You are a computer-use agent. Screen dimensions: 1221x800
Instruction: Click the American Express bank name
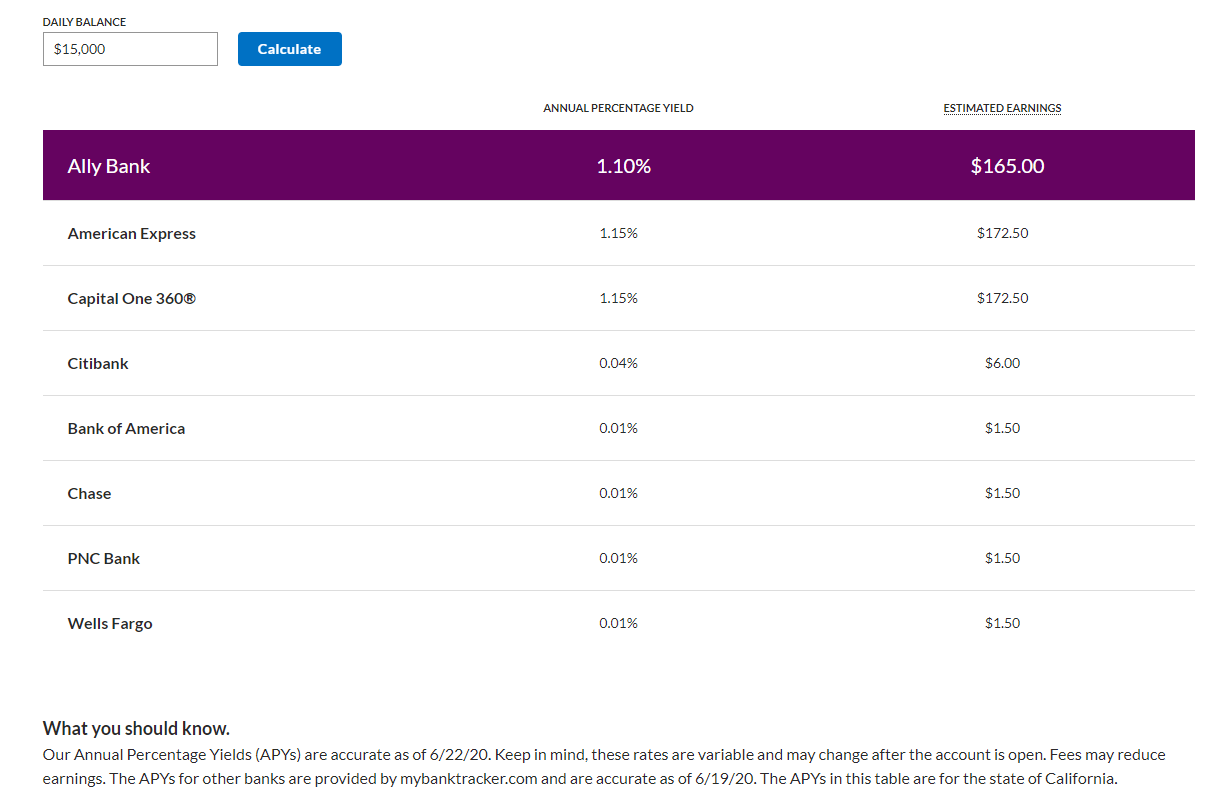132,233
